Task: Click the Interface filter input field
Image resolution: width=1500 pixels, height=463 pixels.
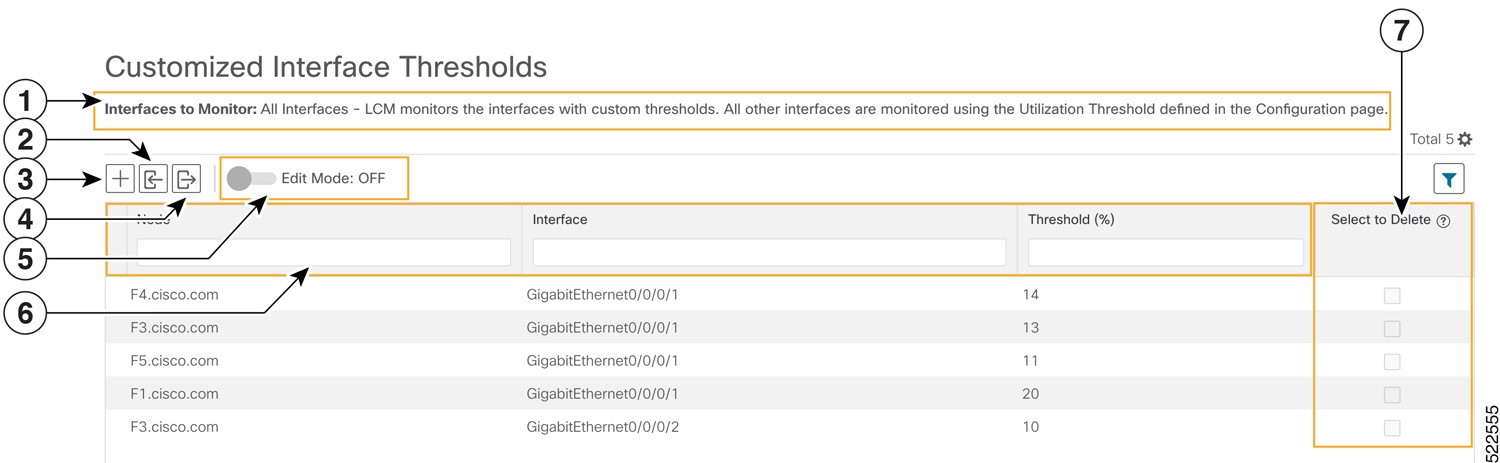Action: [769, 252]
